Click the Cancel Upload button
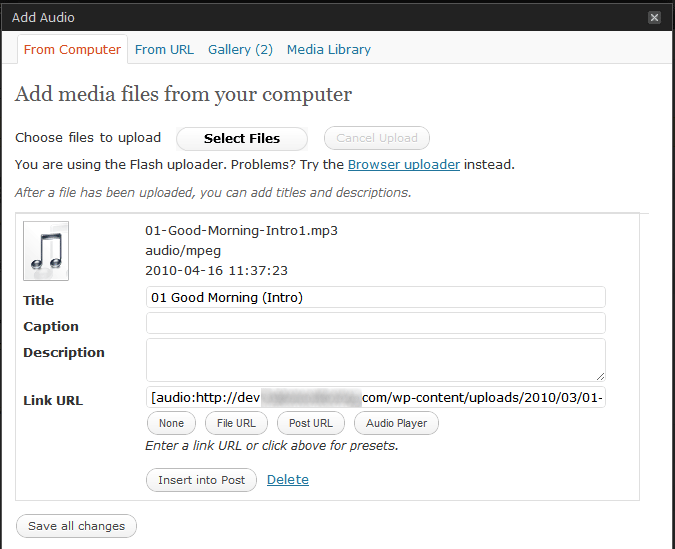Image resolution: width=675 pixels, height=549 pixels. coord(377,138)
